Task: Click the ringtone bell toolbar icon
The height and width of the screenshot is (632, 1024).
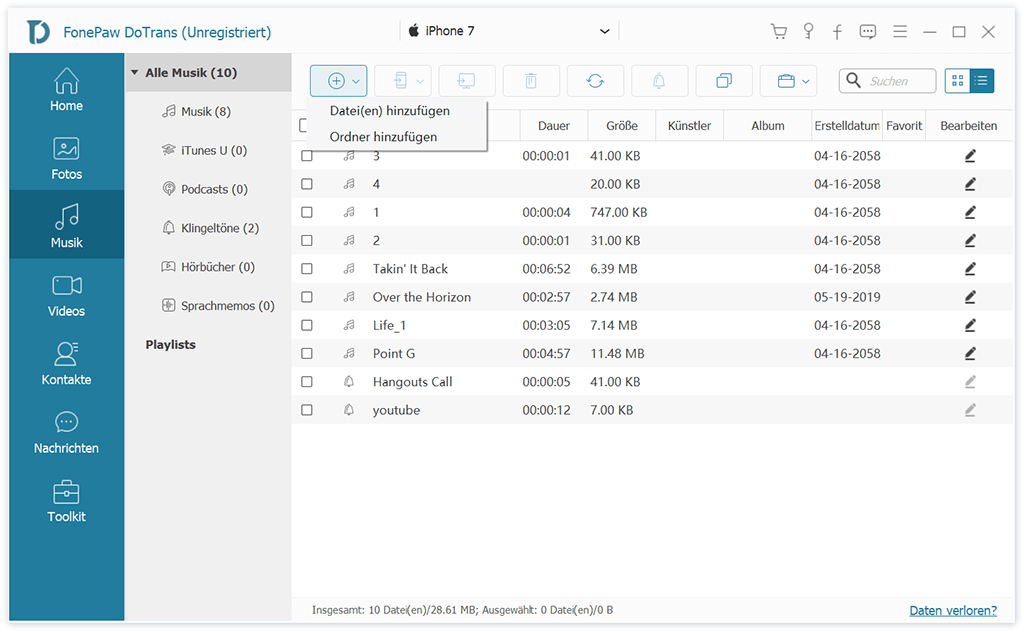Action: pyautogui.click(x=659, y=81)
